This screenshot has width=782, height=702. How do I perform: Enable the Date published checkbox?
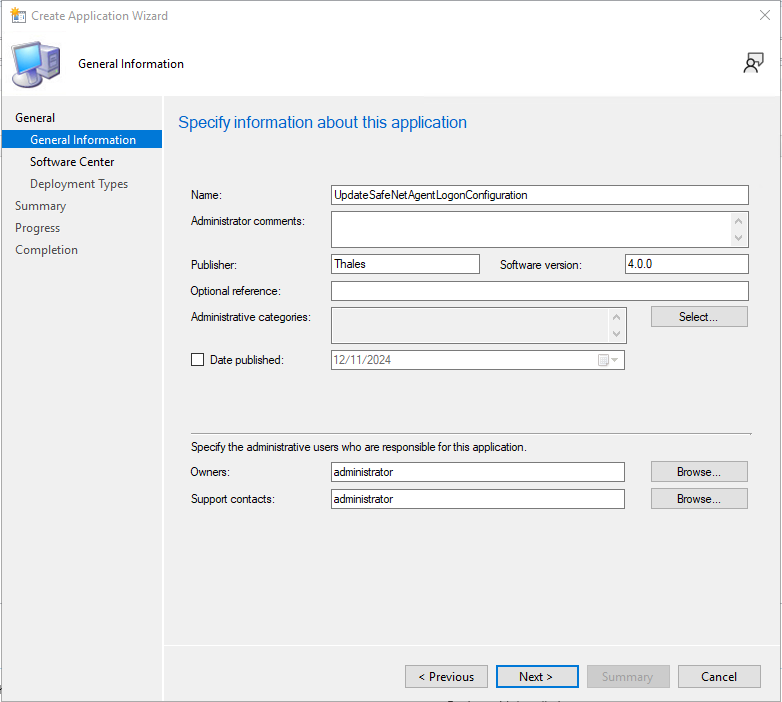[x=197, y=360]
